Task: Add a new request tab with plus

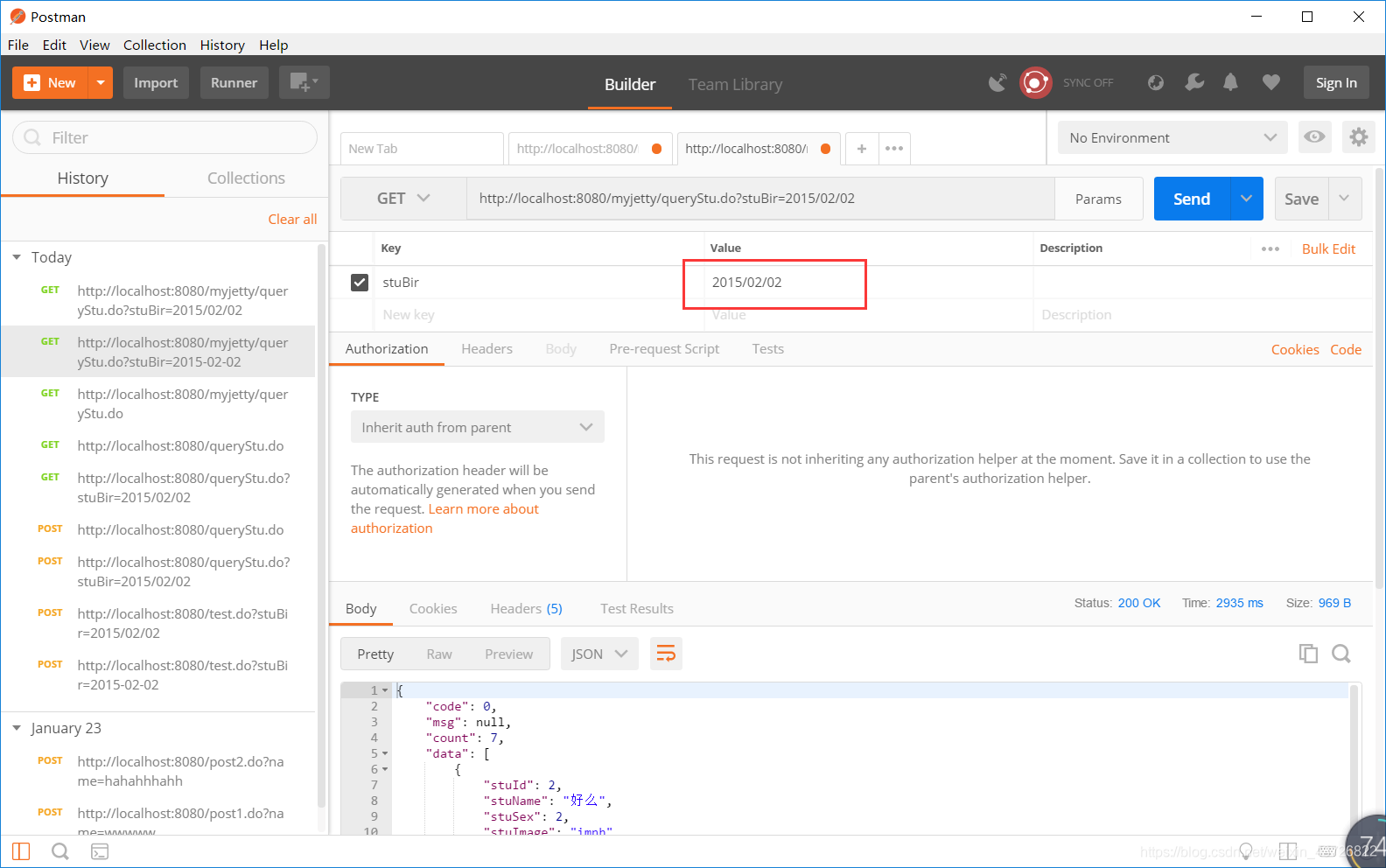Action: pyautogui.click(x=861, y=149)
